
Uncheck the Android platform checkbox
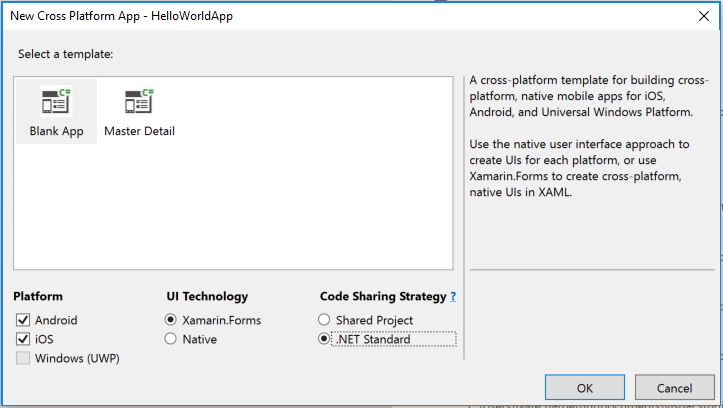[x=23, y=321]
